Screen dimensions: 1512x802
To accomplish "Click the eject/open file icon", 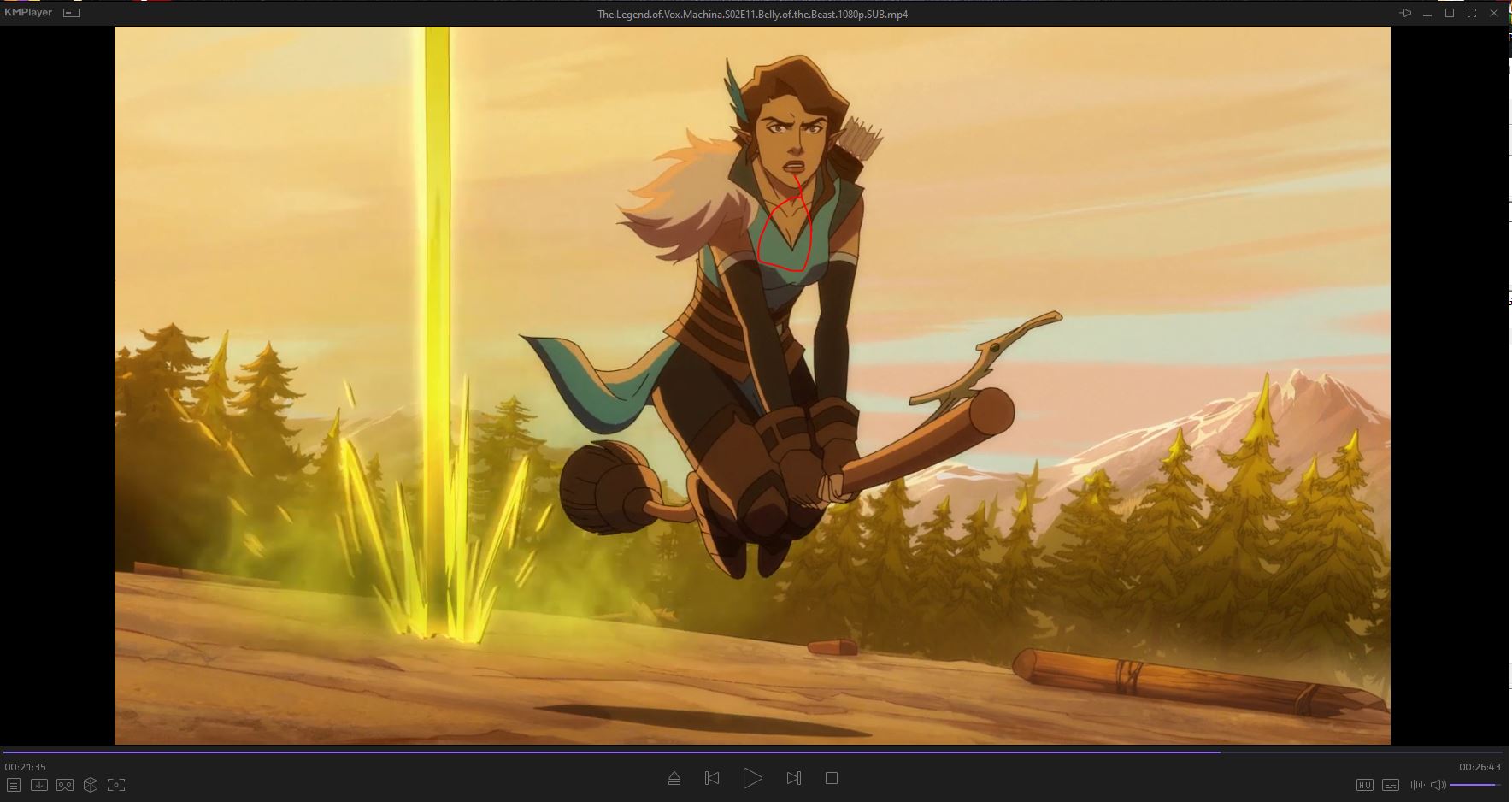I will [674, 778].
